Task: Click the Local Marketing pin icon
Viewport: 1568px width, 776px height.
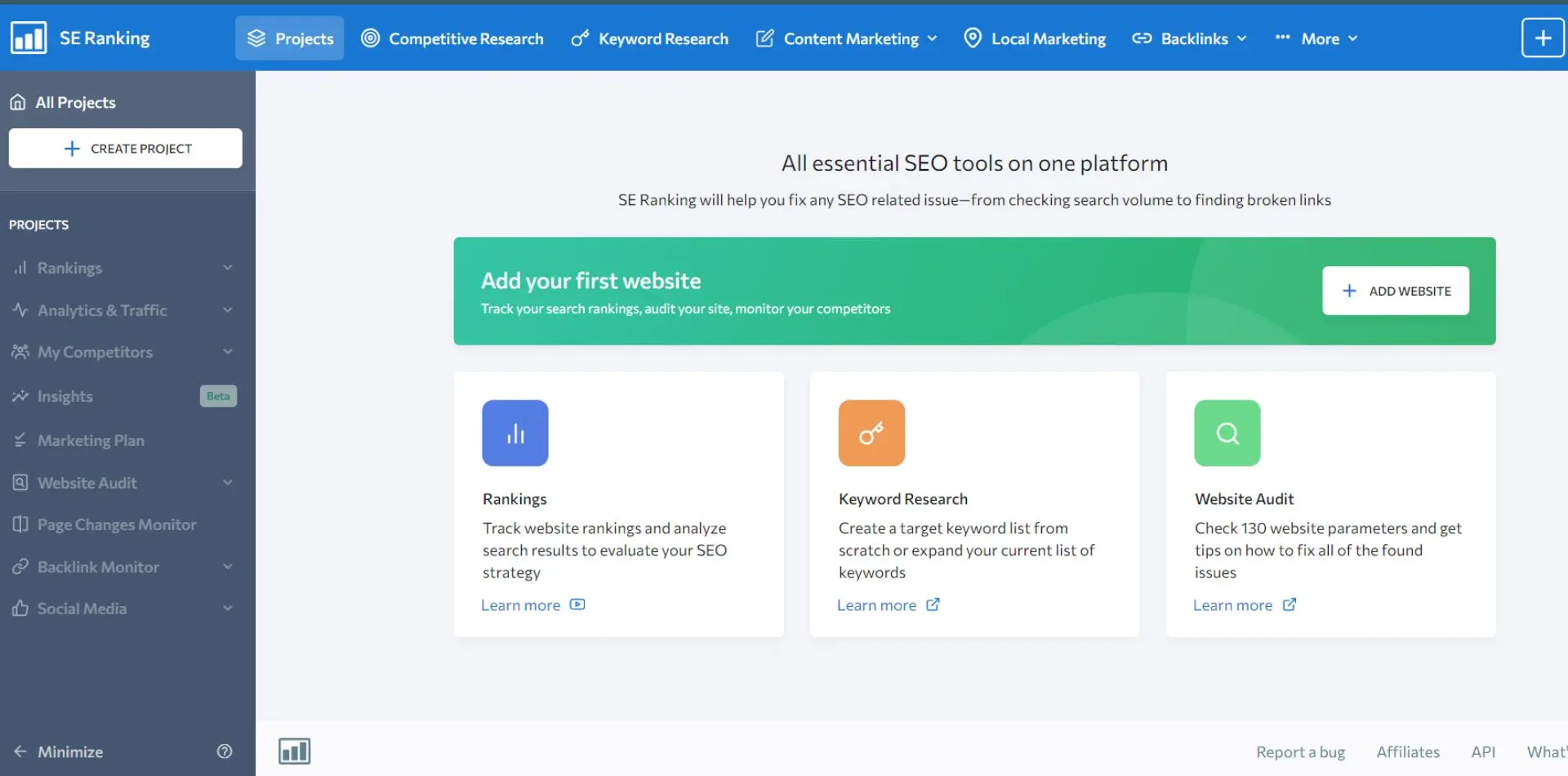Action: pos(973,38)
